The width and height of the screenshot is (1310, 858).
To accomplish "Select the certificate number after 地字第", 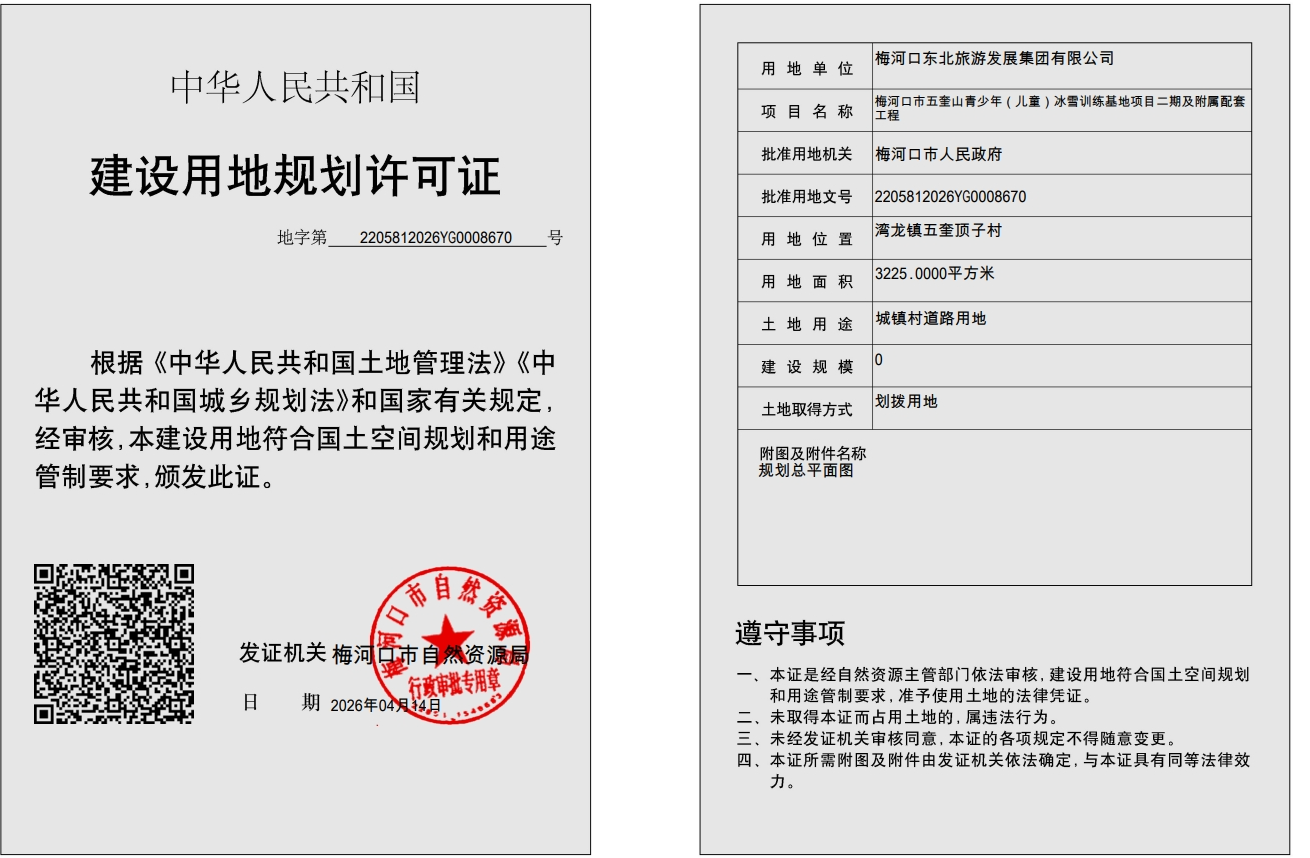I will (436, 238).
